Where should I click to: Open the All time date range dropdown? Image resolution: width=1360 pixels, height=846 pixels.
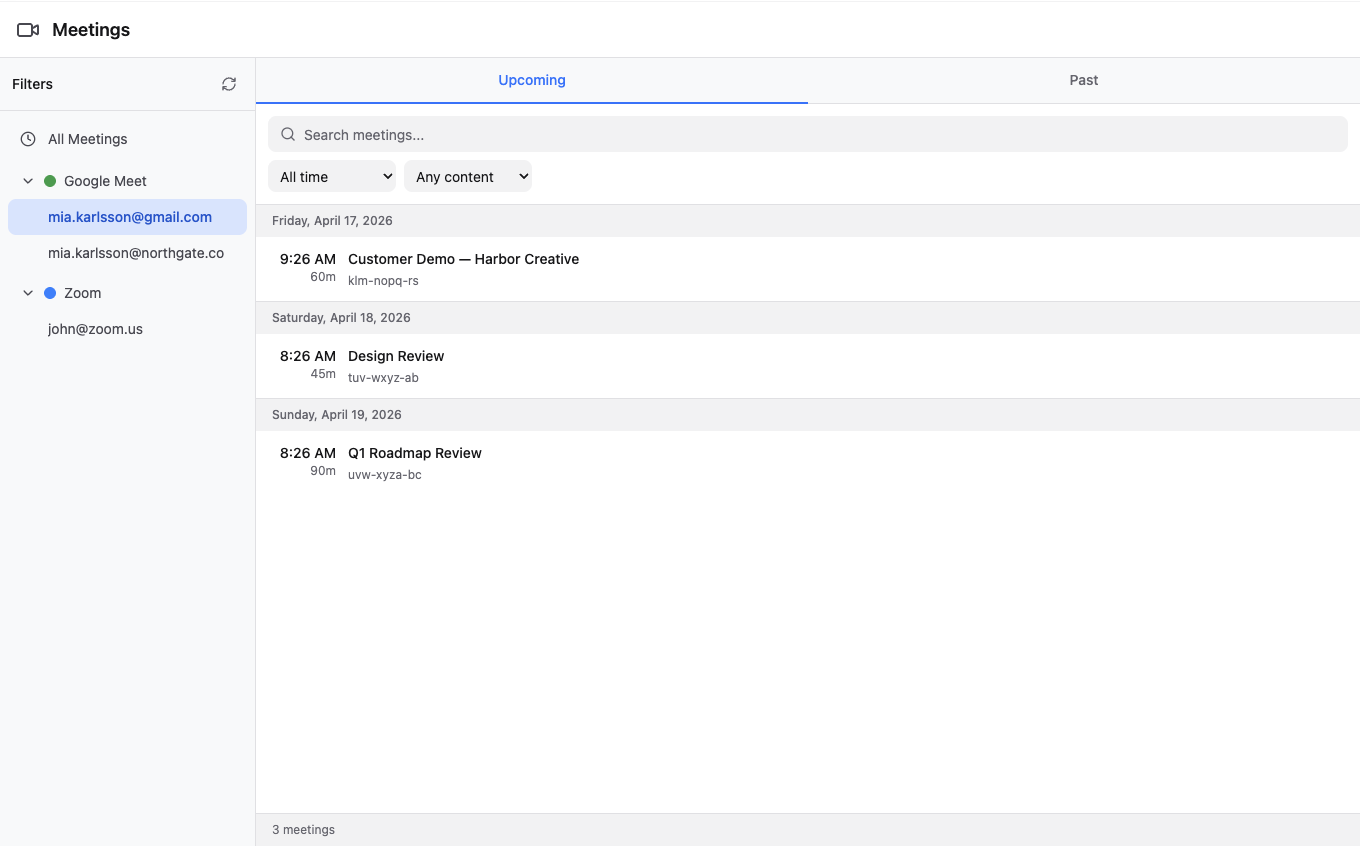(332, 176)
